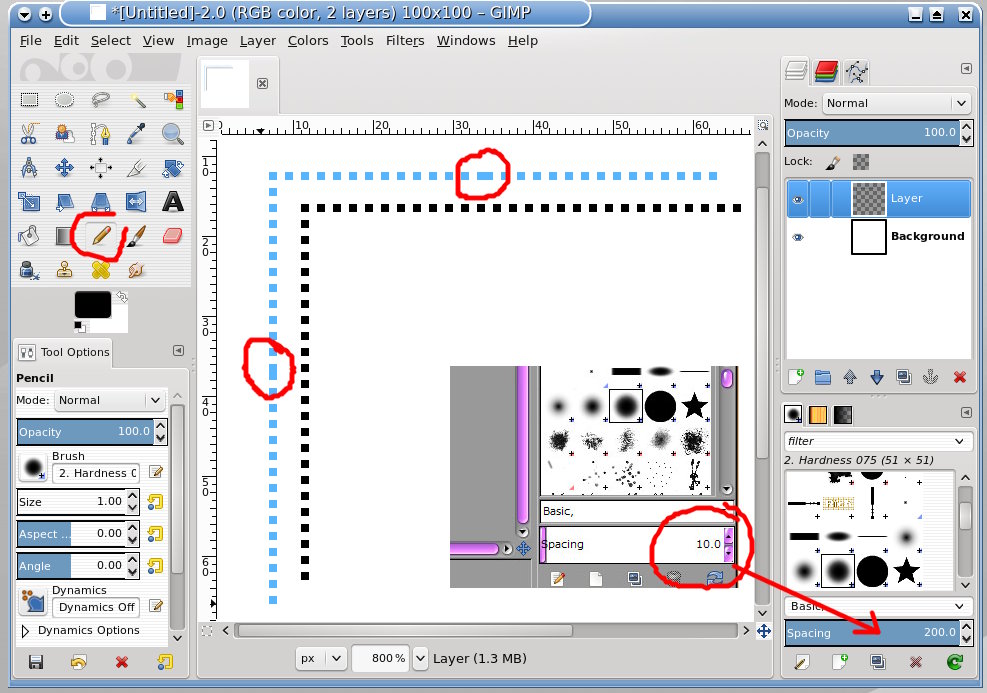Select the Free Select lasso tool
Viewport: 987px width, 693px height.
pyautogui.click(x=100, y=99)
